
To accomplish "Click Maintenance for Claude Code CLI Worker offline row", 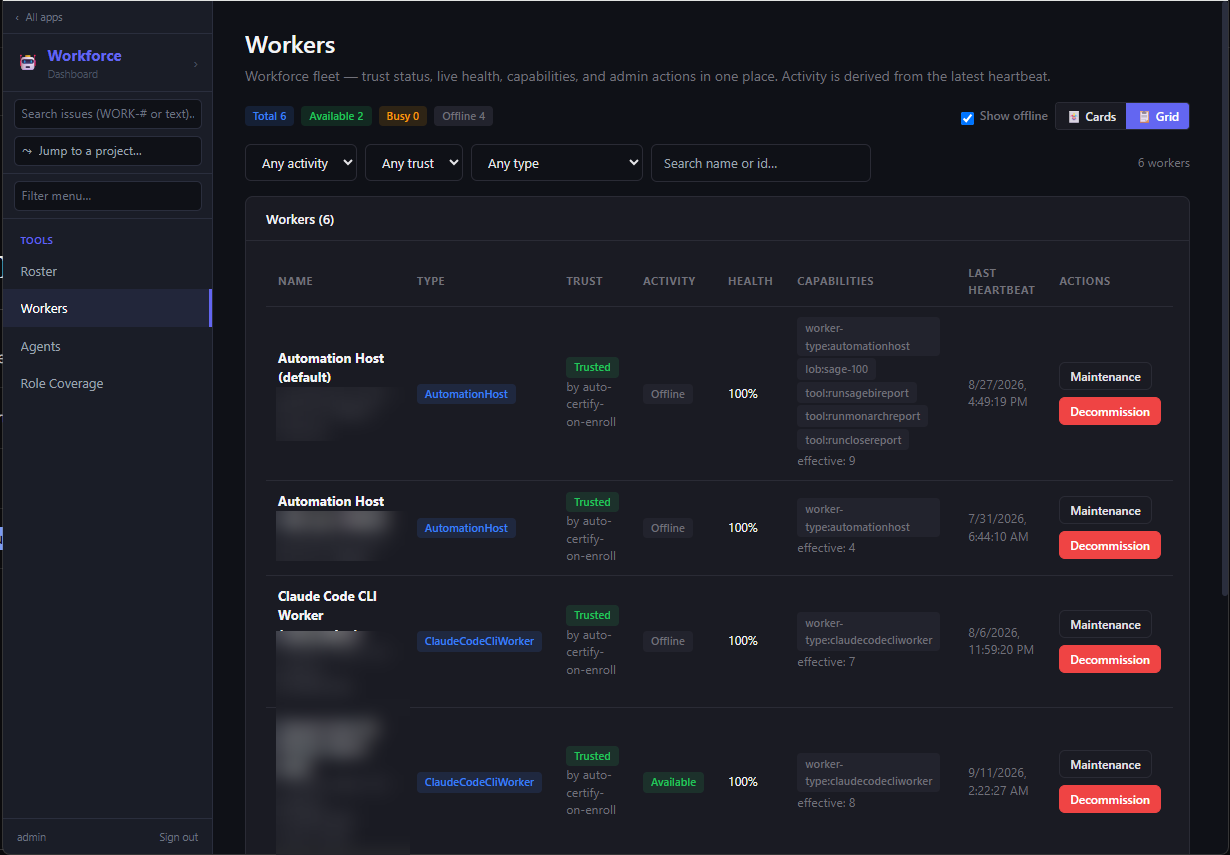I will 1105,625.
